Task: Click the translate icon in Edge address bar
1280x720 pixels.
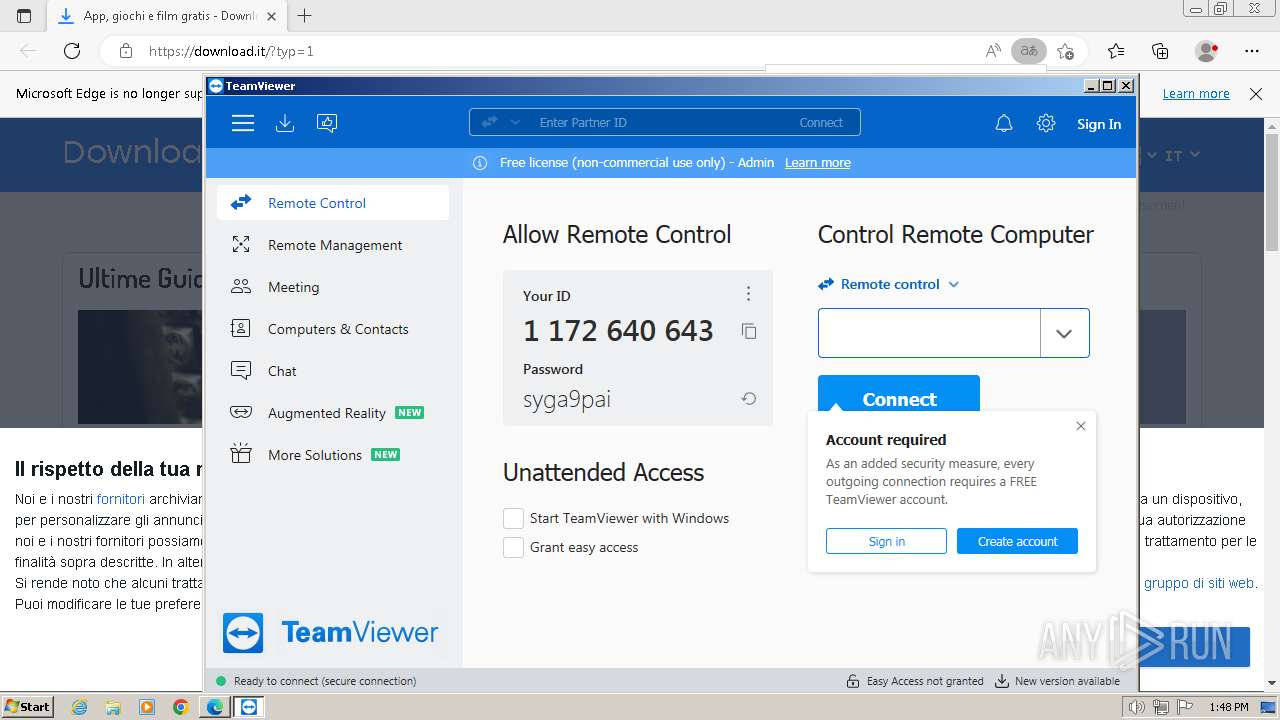Action: 1028,51
